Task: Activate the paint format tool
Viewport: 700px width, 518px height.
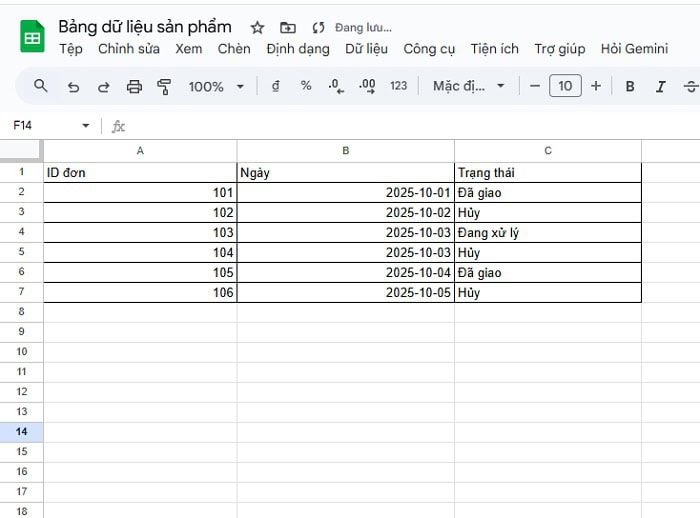Action: click(164, 86)
